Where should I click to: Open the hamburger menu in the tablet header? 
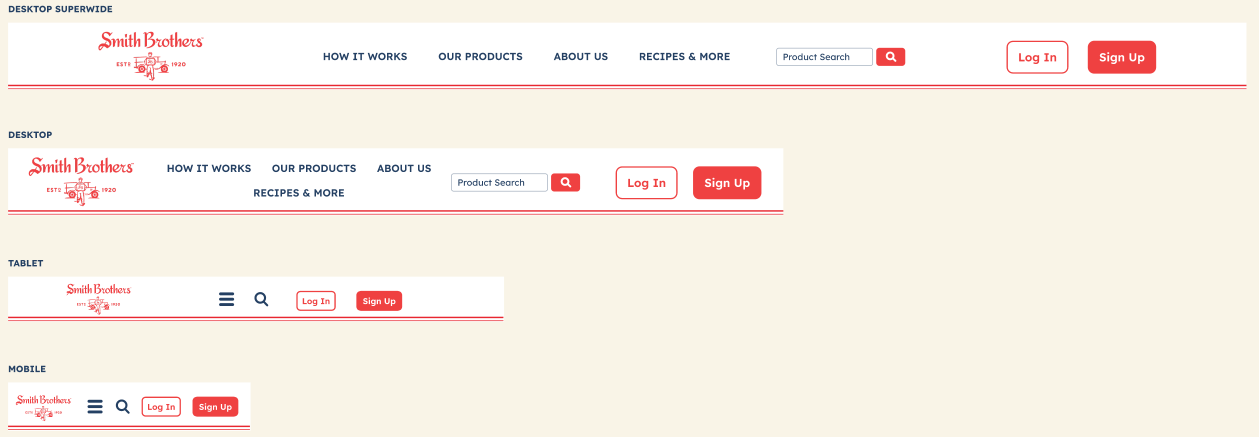[227, 299]
